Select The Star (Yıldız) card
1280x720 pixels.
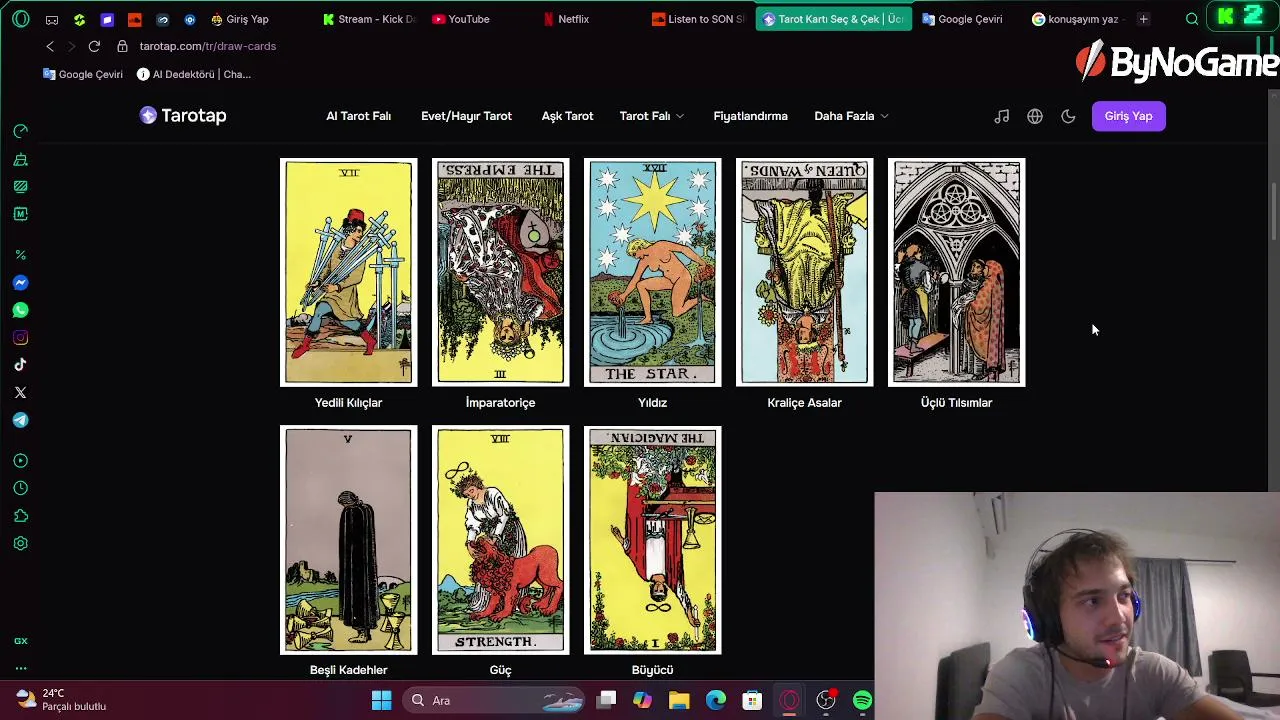[x=652, y=272]
